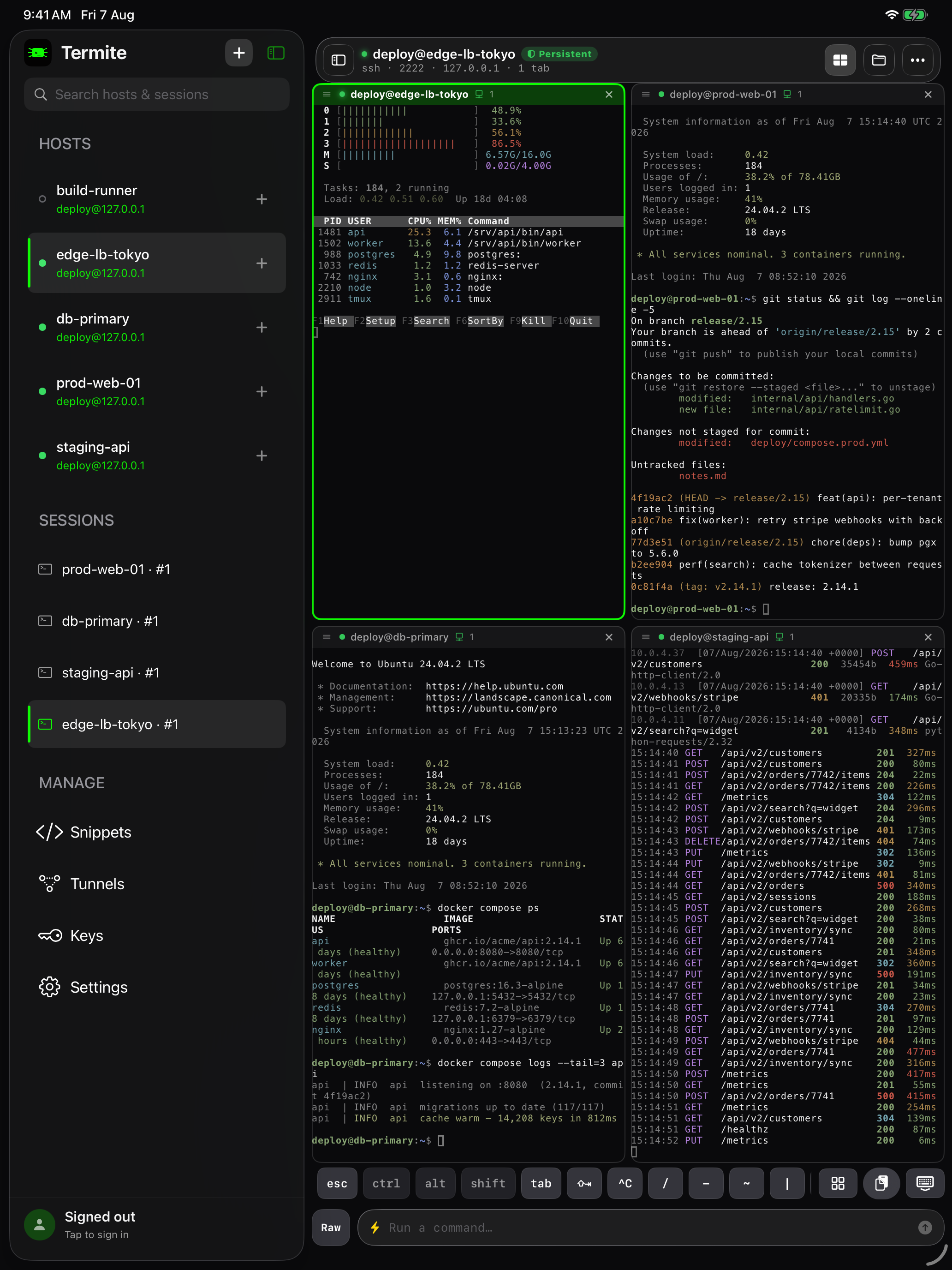Open db-primary pane handle menu
Viewport: 952px width, 1270px height.
327,637
